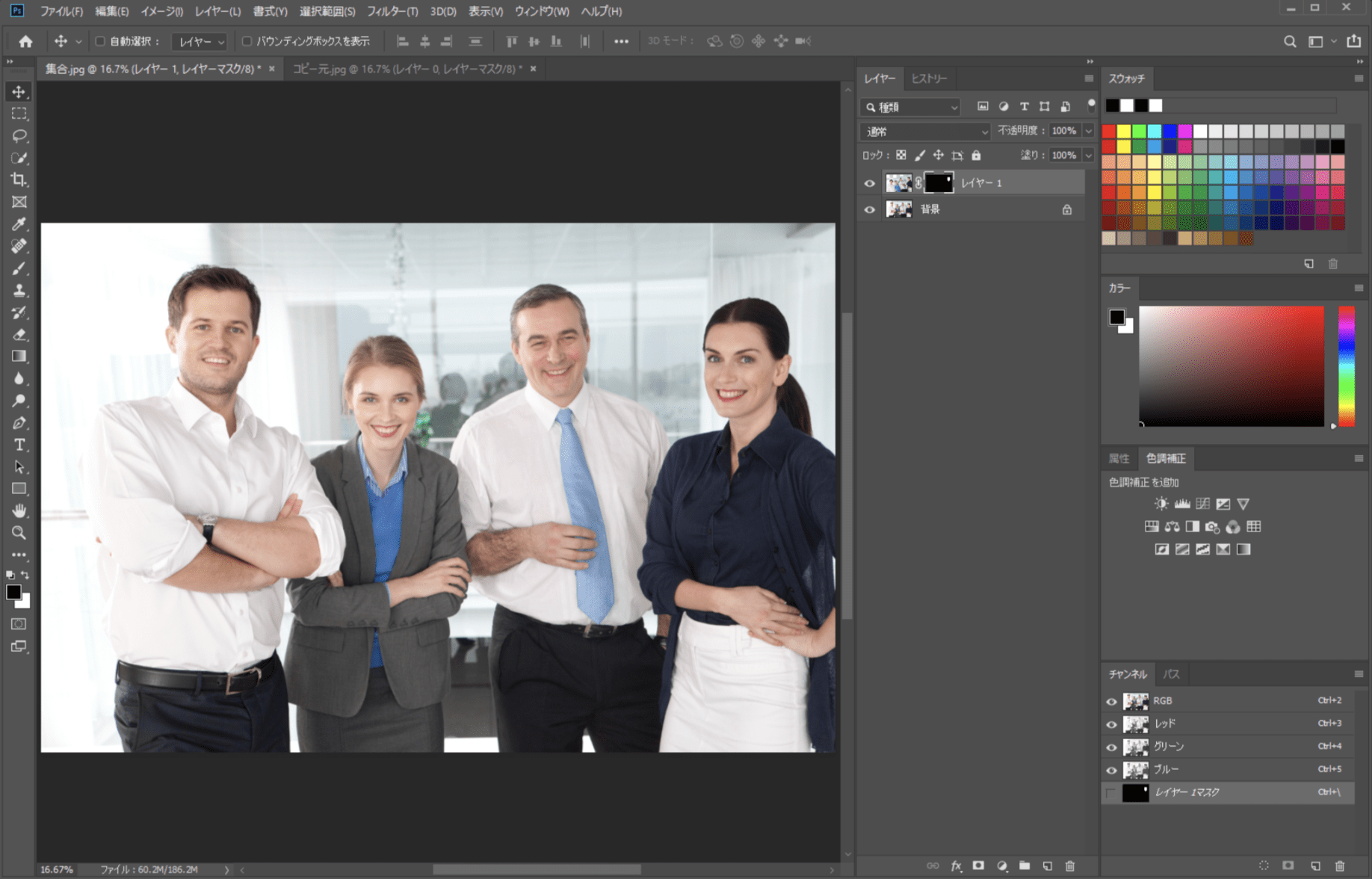Click the add layer mask icon
1372x879 pixels.
(x=978, y=866)
